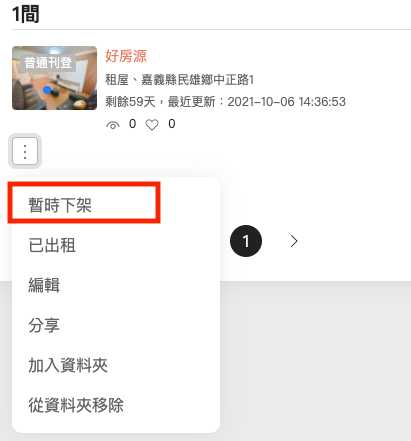Click the heart favorites icon
The image size is (411, 441).
[x=152, y=125]
